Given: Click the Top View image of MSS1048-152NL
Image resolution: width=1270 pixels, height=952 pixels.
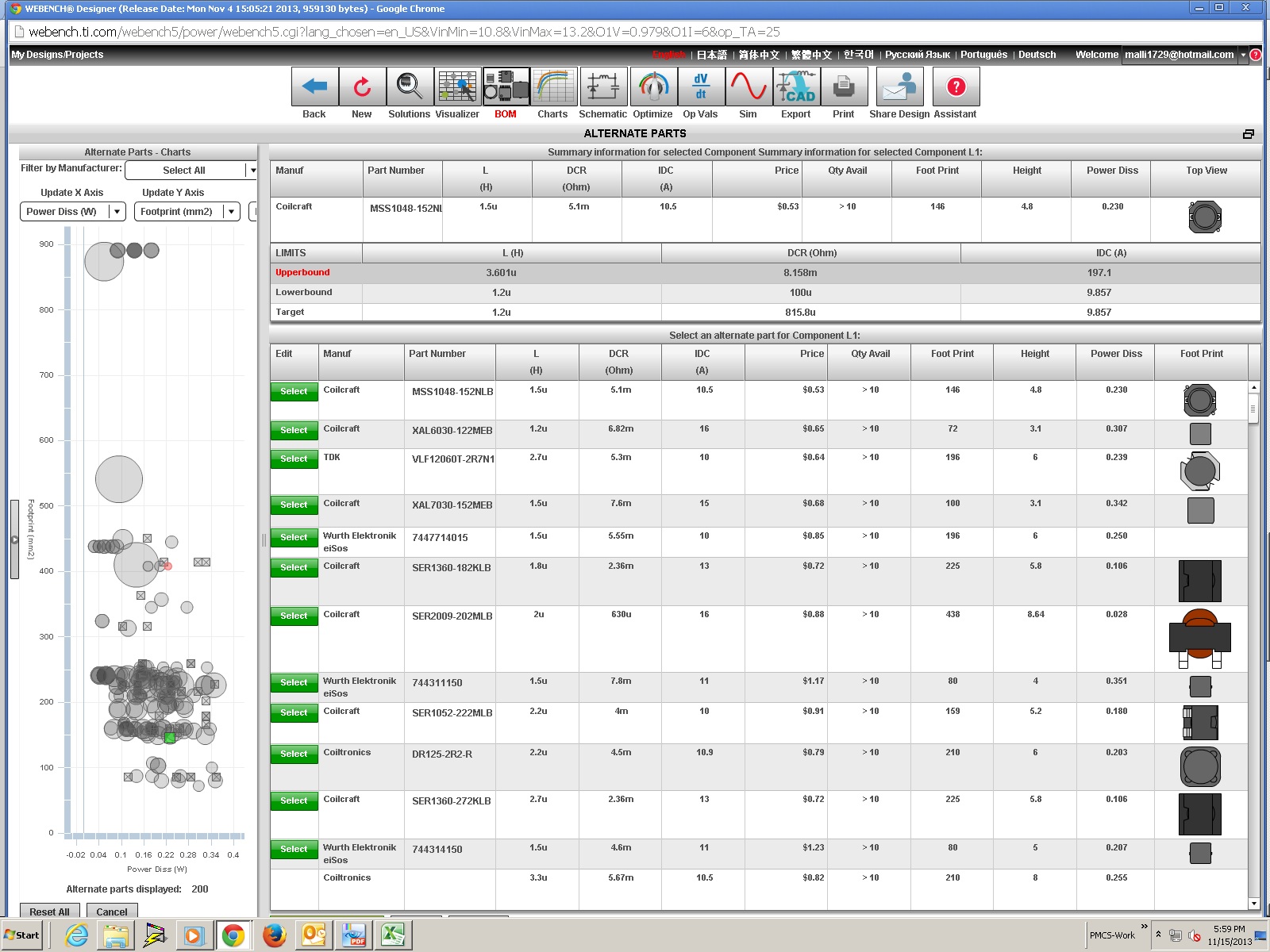Looking at the screenshot, I should (1205, 217).
